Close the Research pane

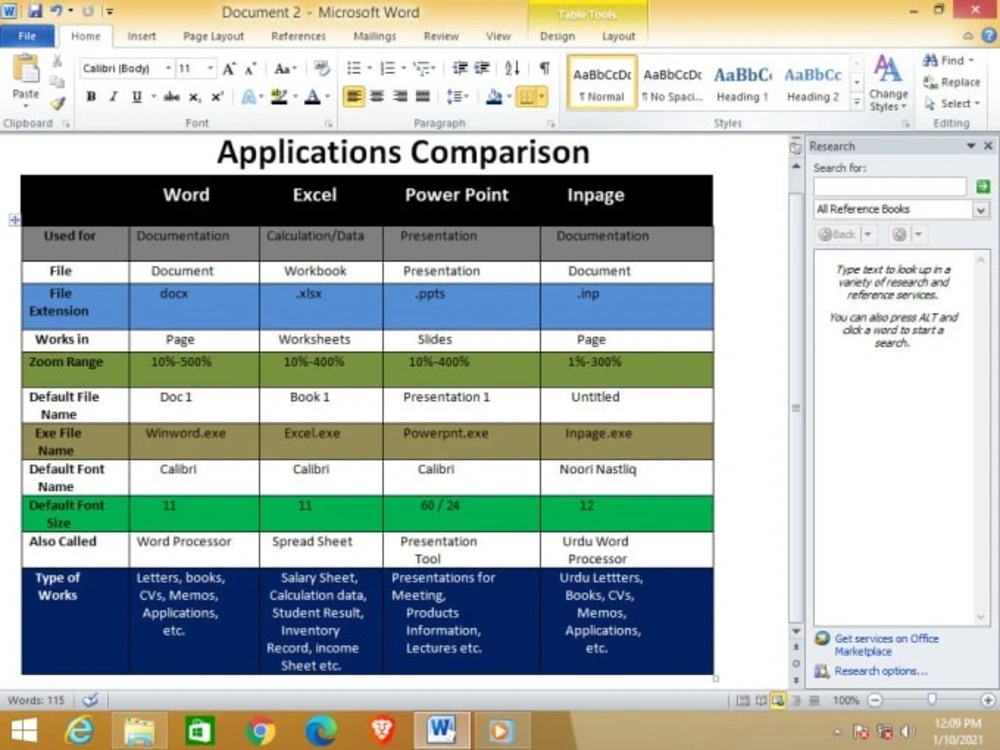pyautogui.click(x=988, y=146)
